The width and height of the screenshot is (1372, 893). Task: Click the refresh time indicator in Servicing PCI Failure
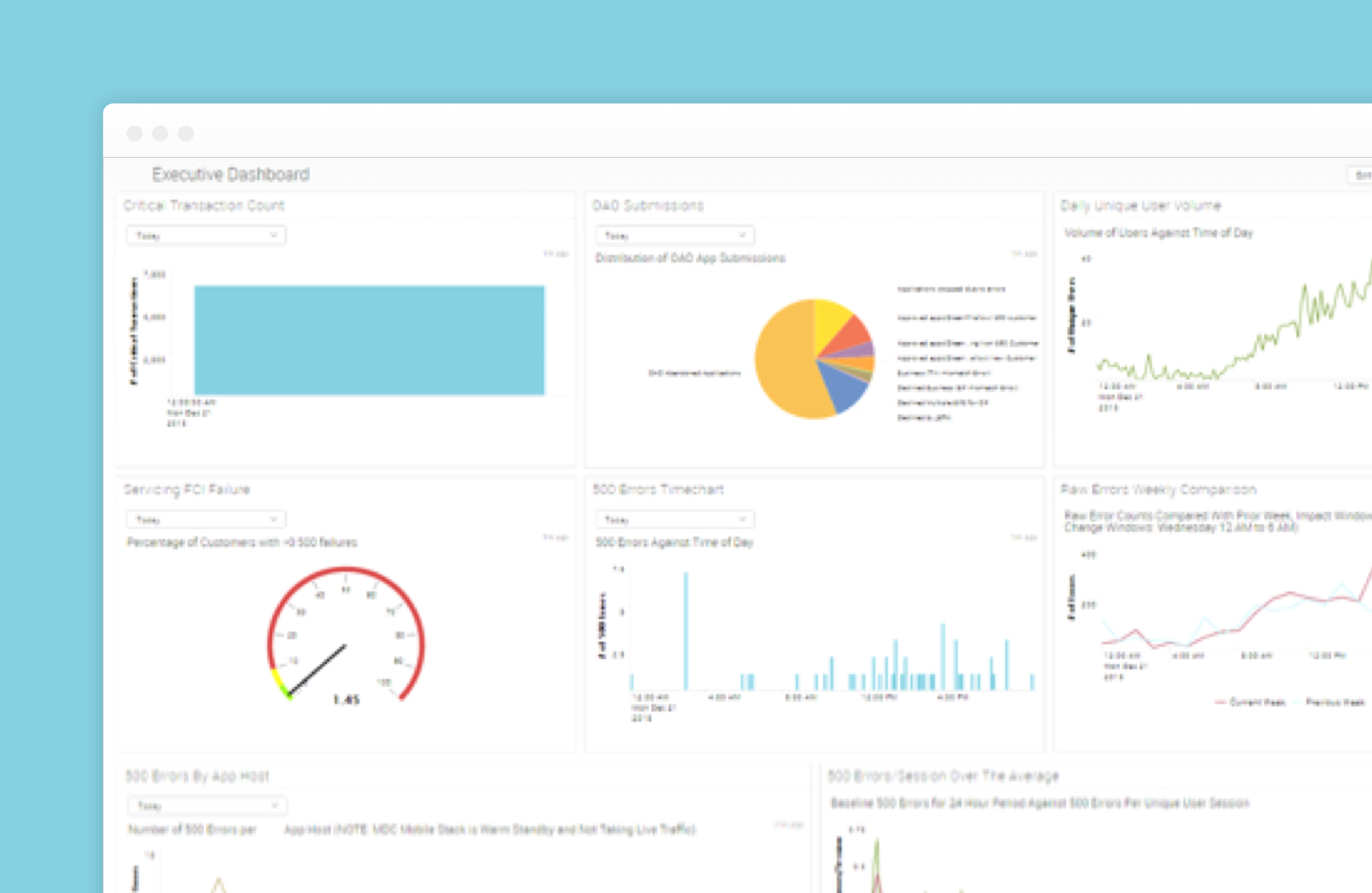[x=556, y=537]
